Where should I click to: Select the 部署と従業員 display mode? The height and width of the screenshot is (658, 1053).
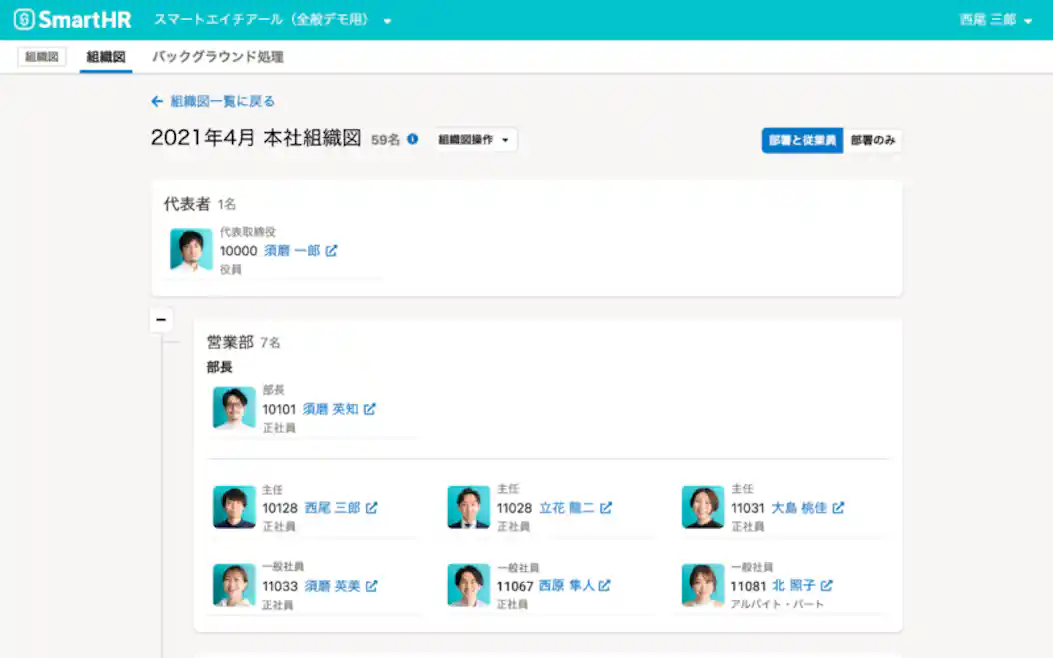pyautogui.click(x=801, y=141)
